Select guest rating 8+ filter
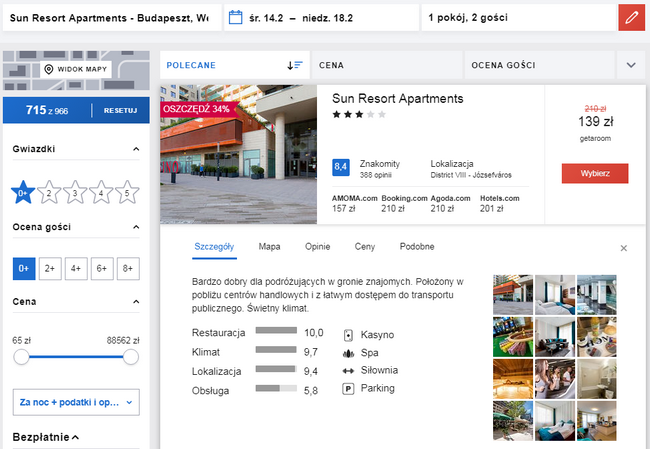 pos(128,269)
